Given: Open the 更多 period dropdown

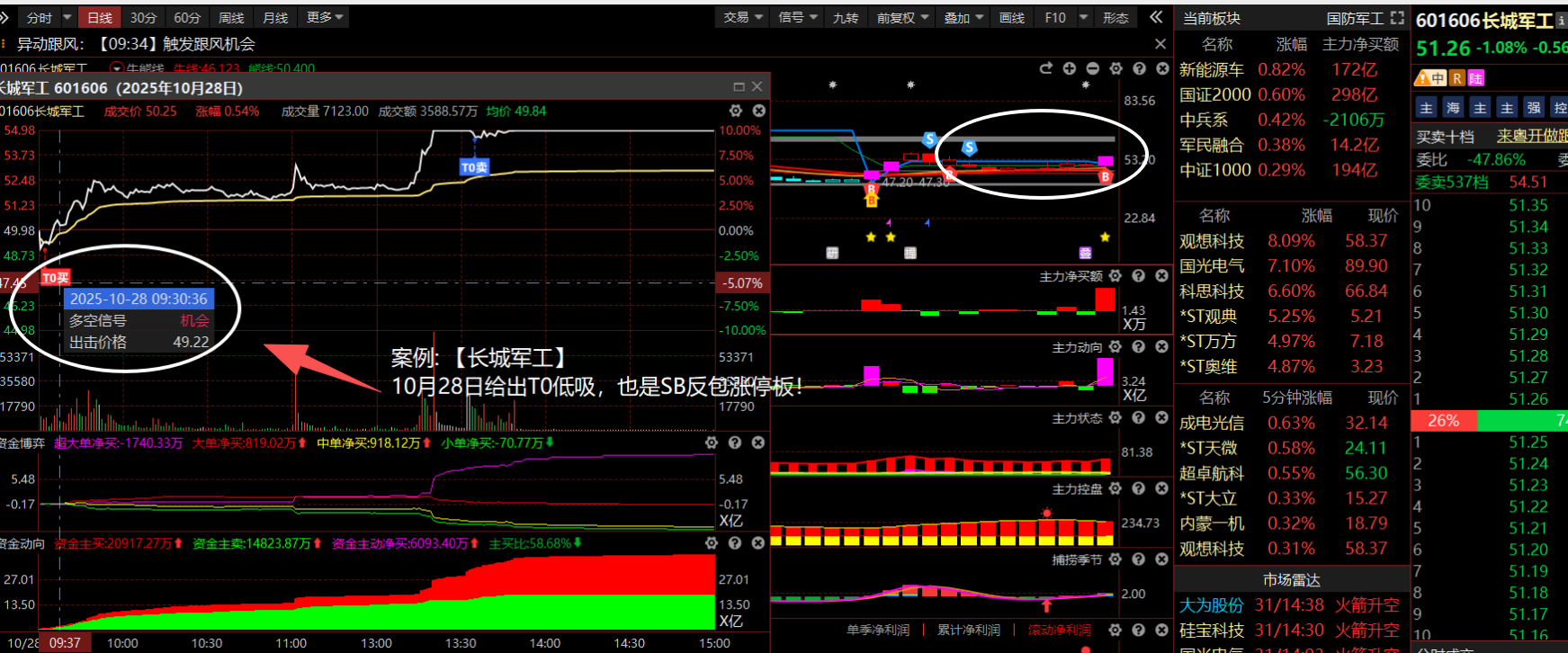Looking at the screenshot, I should 325,17.
